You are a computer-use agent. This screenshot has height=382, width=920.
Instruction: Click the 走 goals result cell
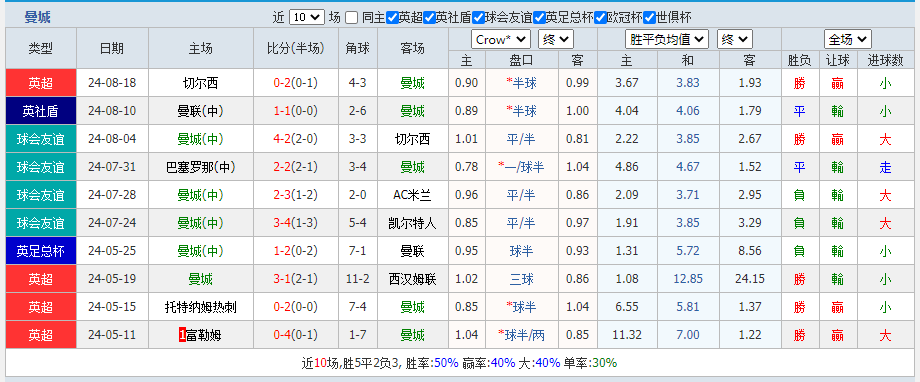[885, 168]
